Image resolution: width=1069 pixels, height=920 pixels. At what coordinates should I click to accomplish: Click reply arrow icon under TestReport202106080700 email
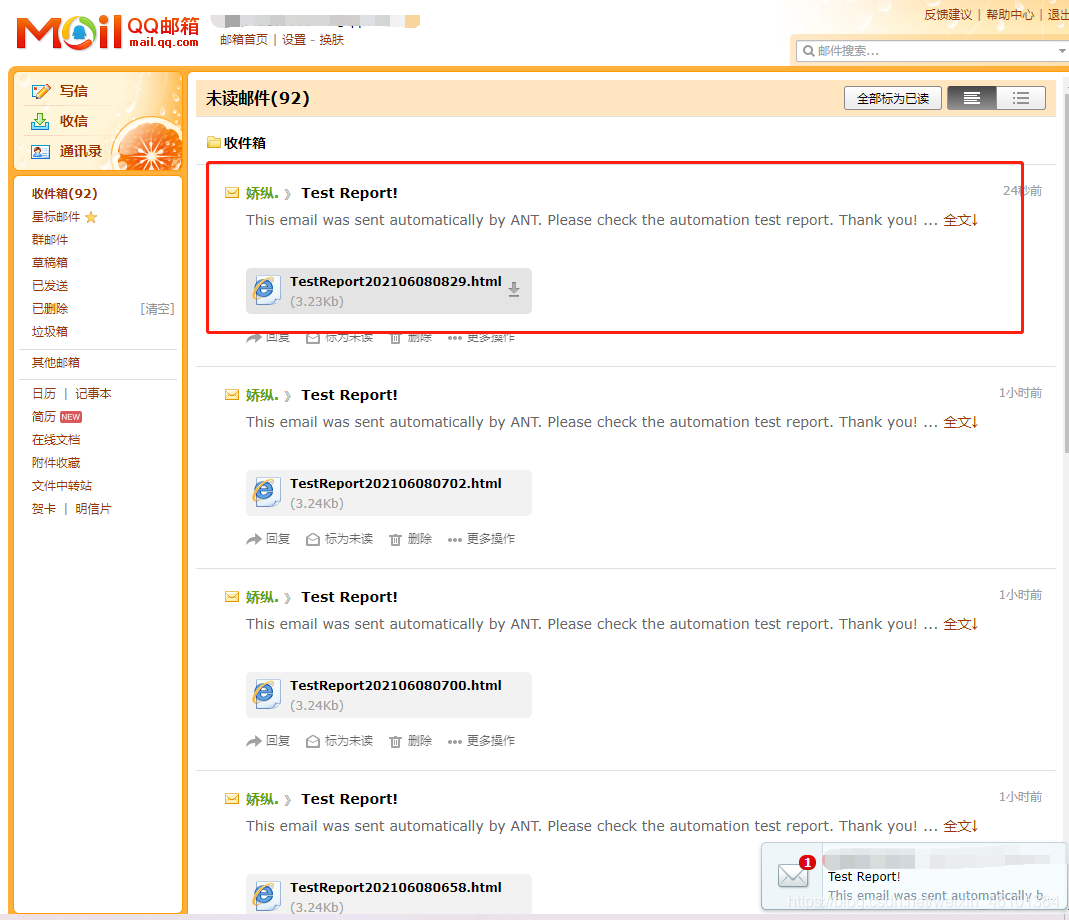coord(254,741)
